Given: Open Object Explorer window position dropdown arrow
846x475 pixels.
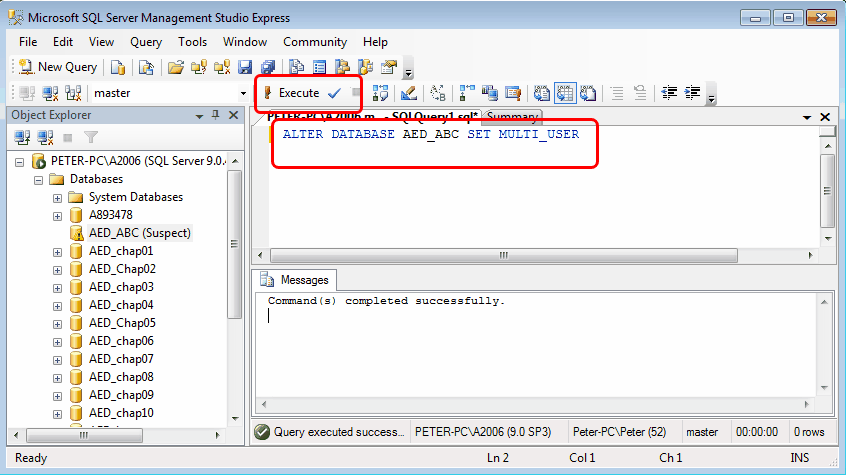Looking at the screenshot, I should click(x=199, y=116).
